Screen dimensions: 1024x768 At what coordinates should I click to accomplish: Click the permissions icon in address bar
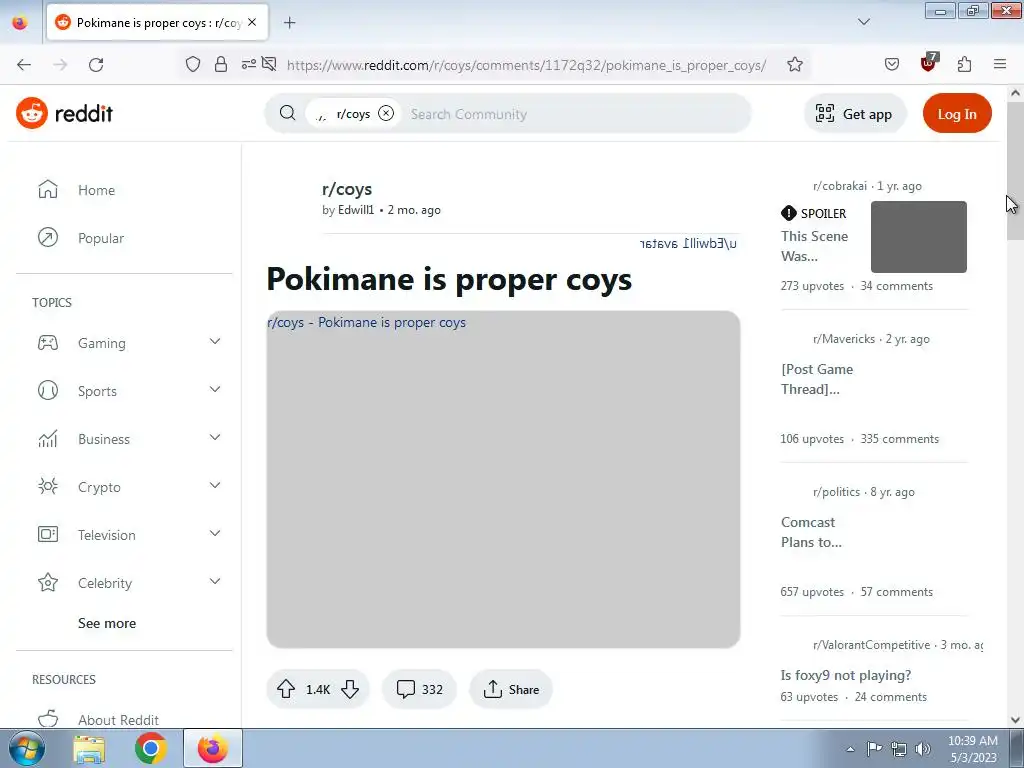[x=249, y=64]
